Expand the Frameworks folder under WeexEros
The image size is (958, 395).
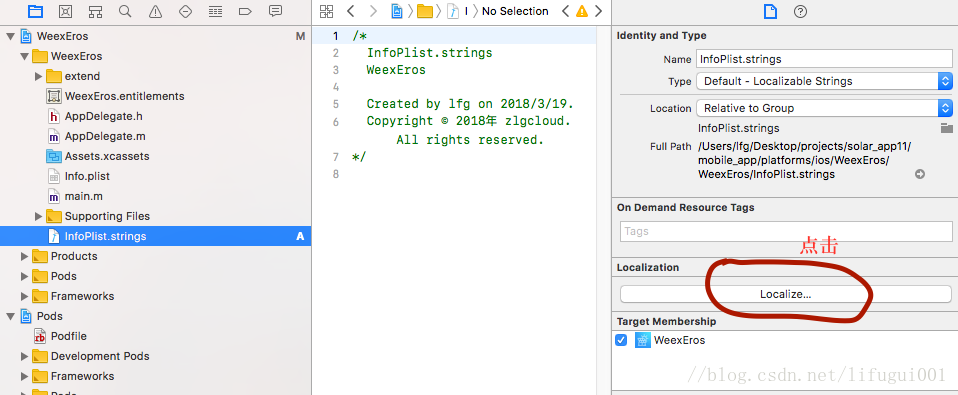pos(24,296)
